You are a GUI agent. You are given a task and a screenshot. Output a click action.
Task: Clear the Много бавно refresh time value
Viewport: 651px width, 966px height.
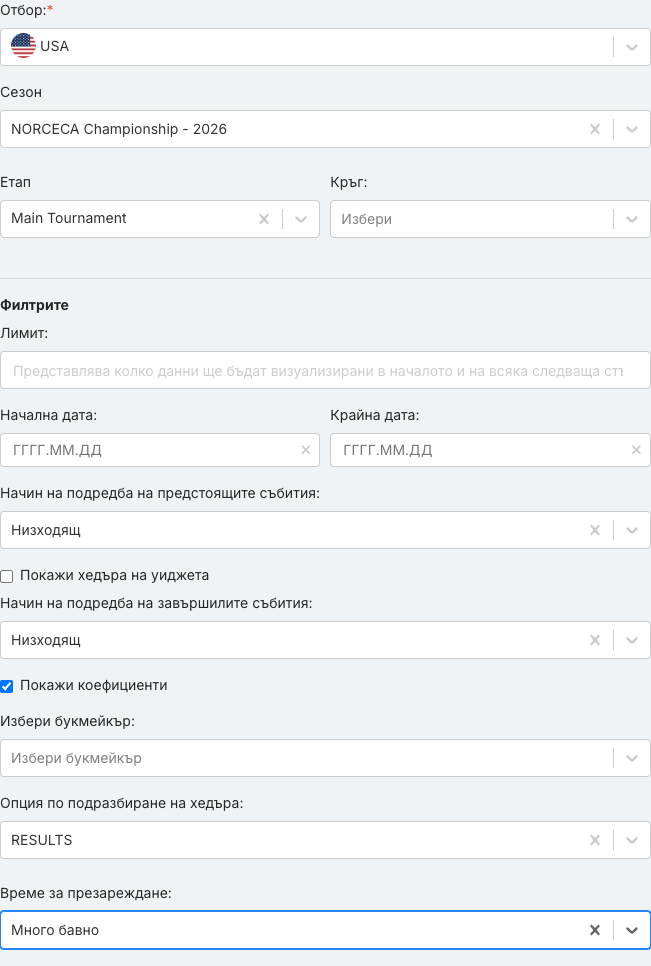pyautogui.click(x=595, y=930)
